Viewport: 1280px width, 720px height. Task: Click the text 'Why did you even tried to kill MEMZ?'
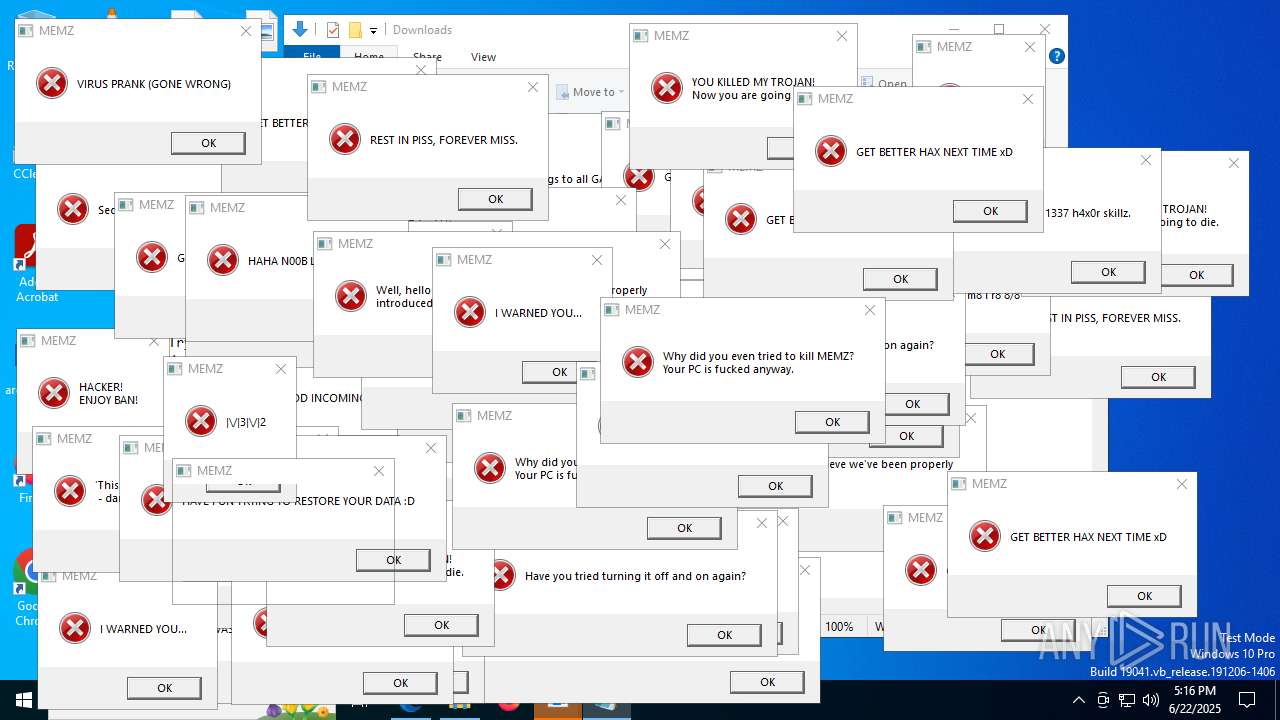(758, 356)
